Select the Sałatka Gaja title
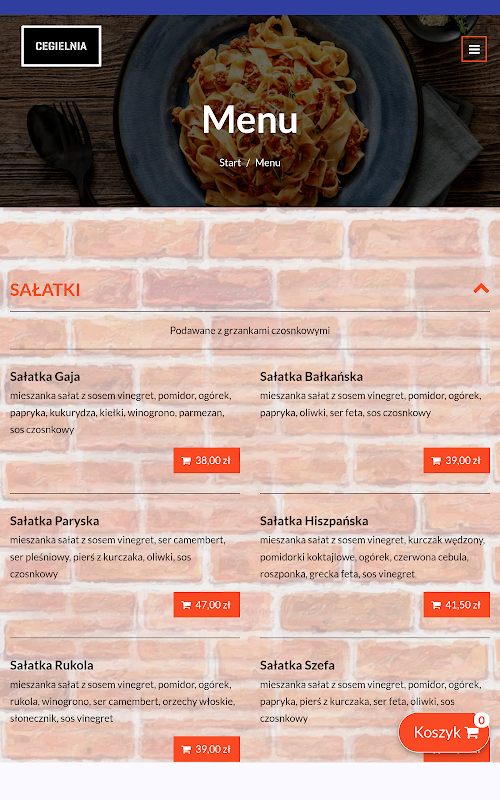Screen dimensions: 500x800 45,377
